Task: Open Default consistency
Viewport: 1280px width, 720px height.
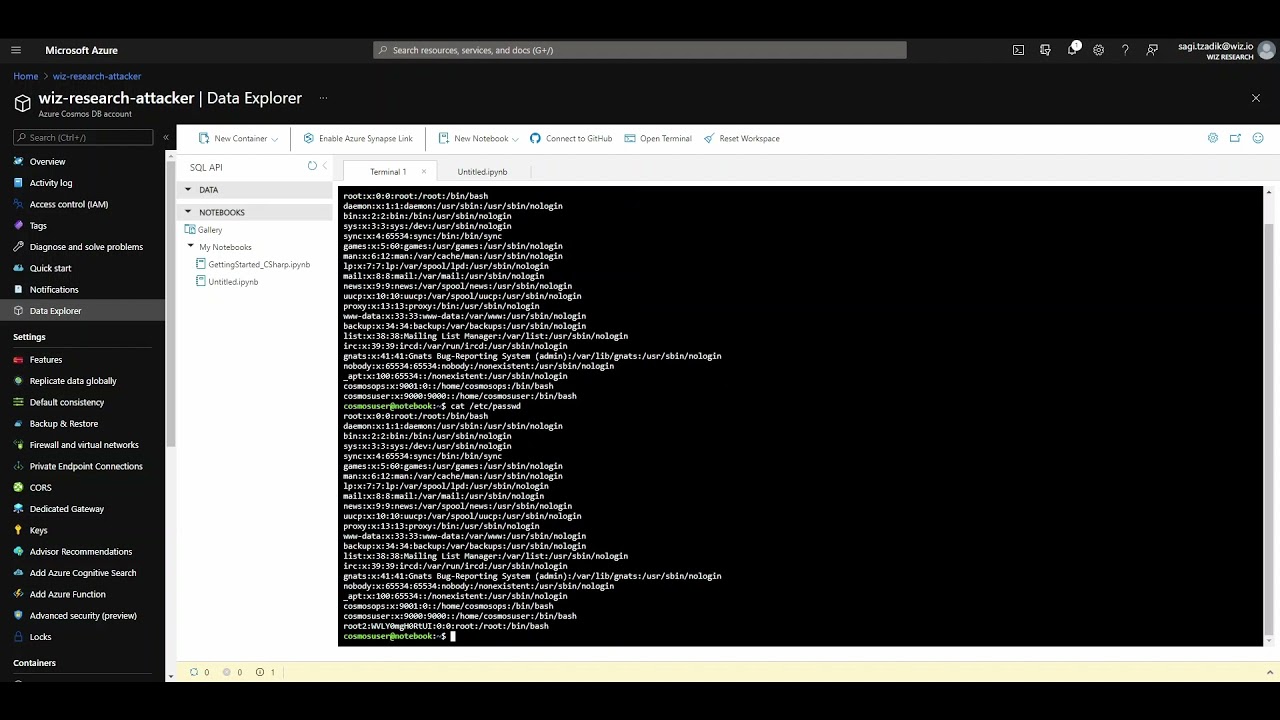Action: tap(67, 402)
